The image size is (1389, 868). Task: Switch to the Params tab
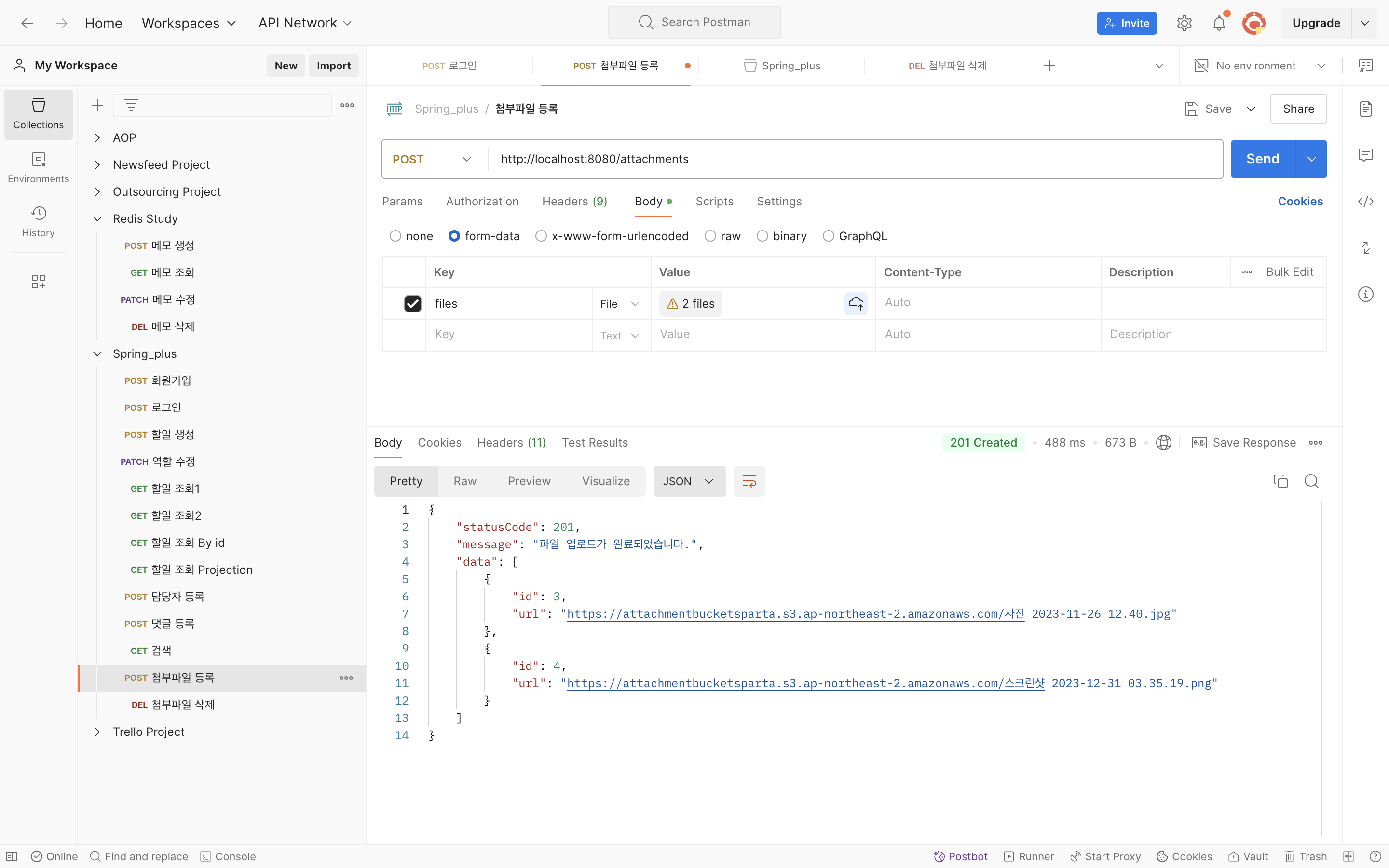click(x=402, y=202)
